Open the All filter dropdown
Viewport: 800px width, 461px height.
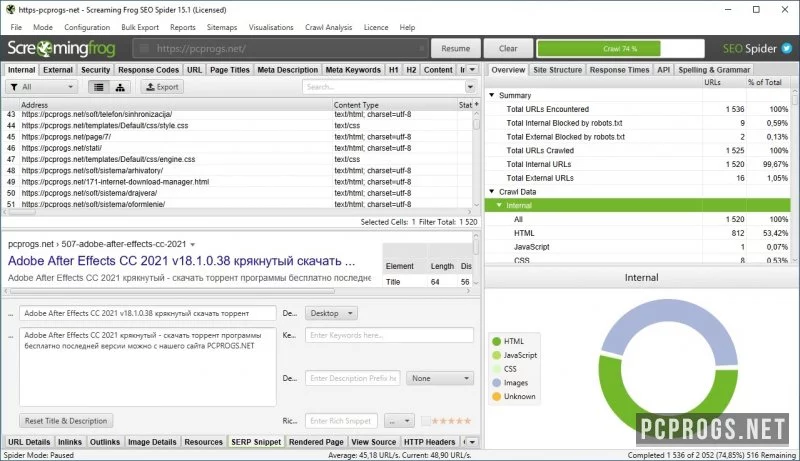(x=42, y=87)
